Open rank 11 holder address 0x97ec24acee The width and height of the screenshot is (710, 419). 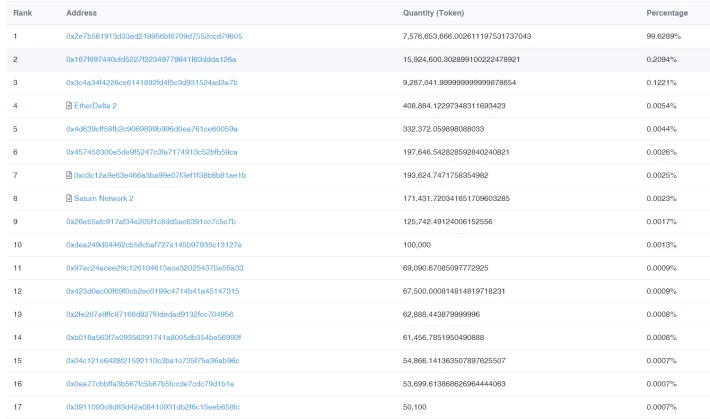154,268
